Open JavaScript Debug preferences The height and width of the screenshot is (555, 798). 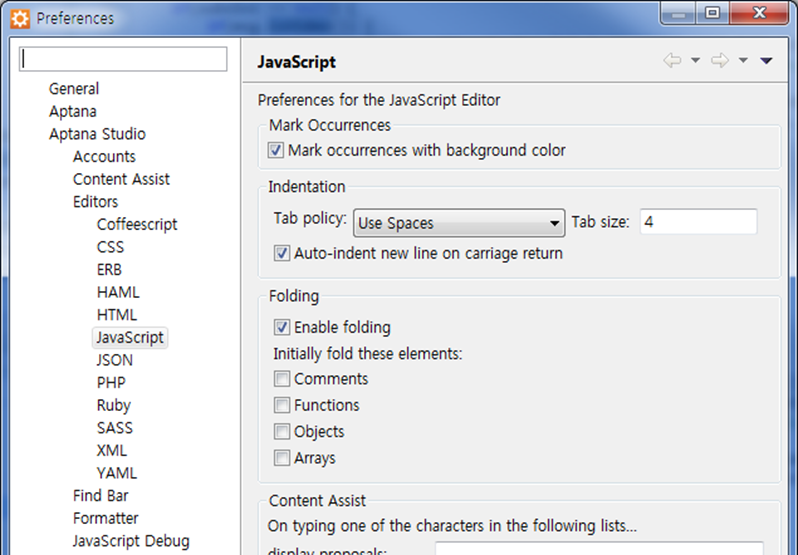pyautogui.click(x=131, y=541)
